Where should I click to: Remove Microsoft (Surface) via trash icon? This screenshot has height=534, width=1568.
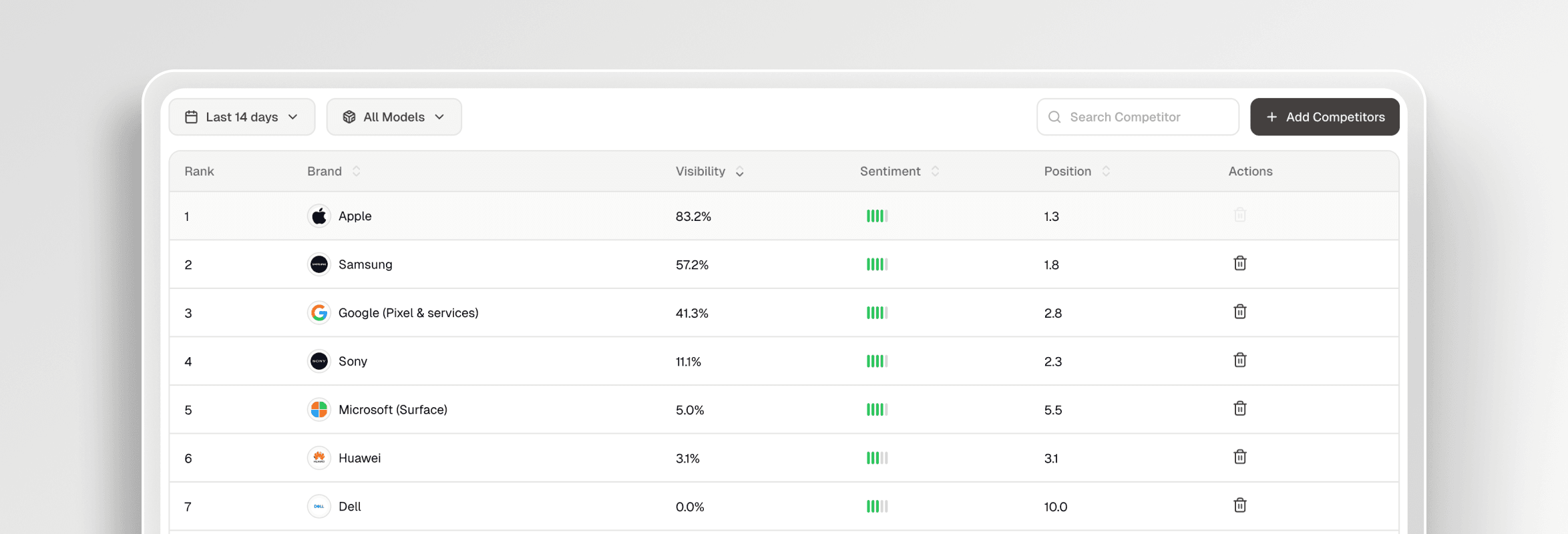1240,409
